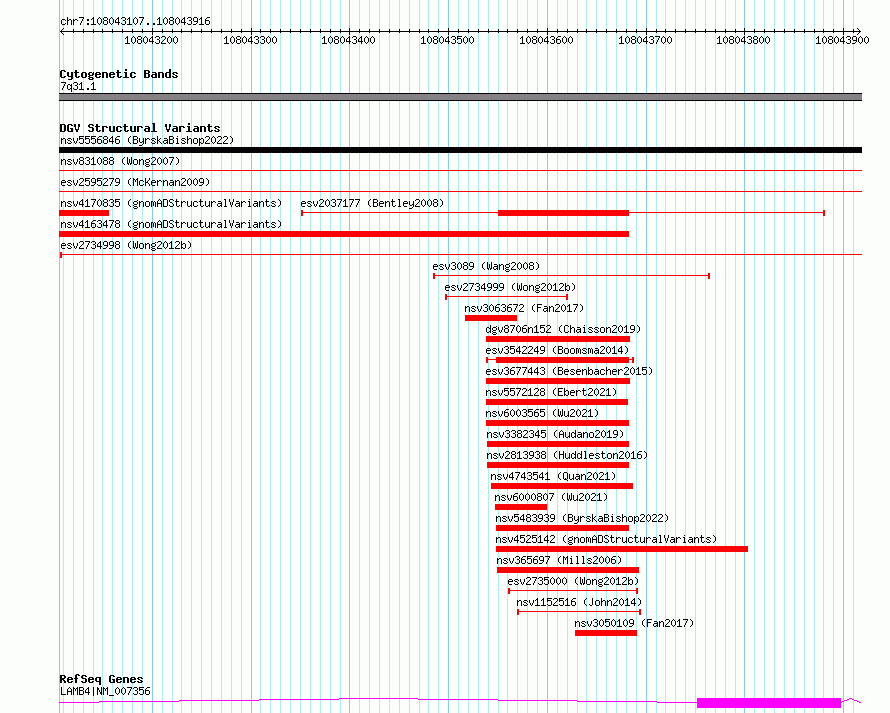
Task: Select the esv2734998 (Wong2012b) variant label
Action: click(x=125, y=245)
